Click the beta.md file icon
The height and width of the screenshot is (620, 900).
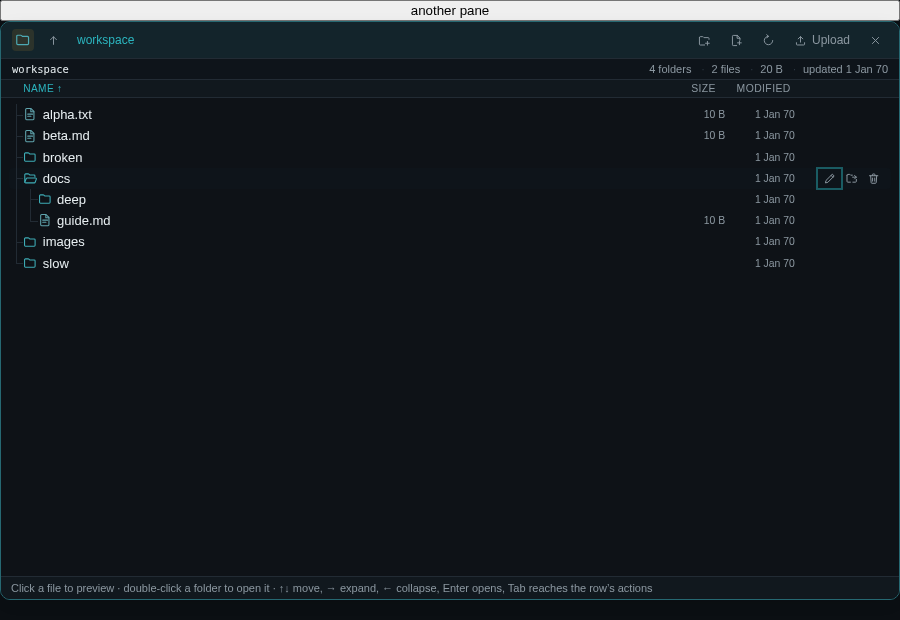click(x=30, y=135)
